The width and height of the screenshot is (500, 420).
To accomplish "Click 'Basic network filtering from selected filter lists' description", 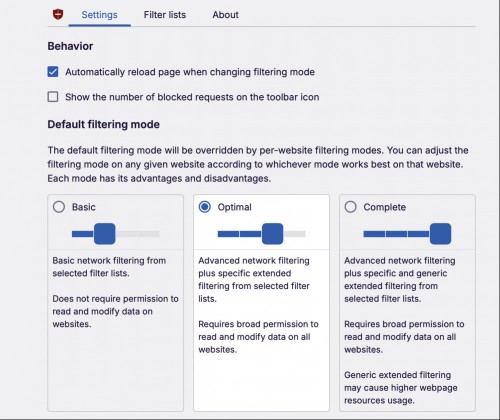I will coord(109,267).
